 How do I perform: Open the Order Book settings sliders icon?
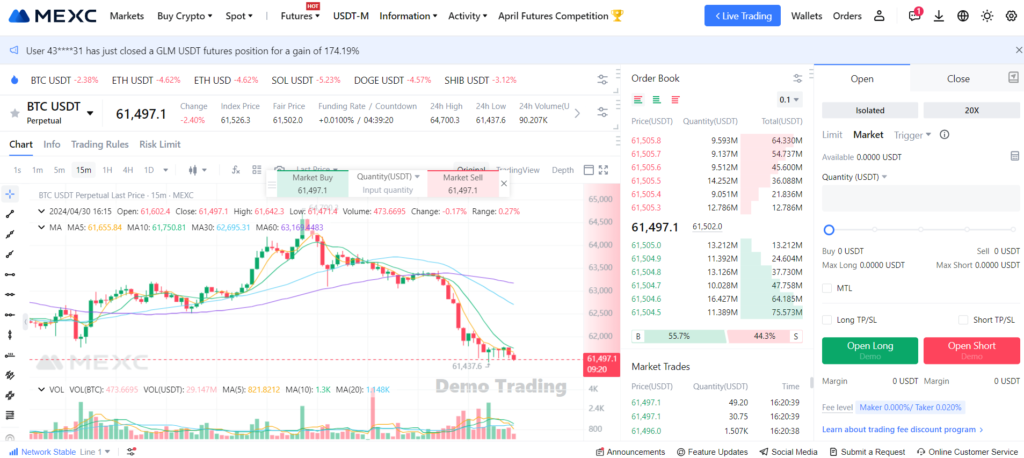pos(797,78)
